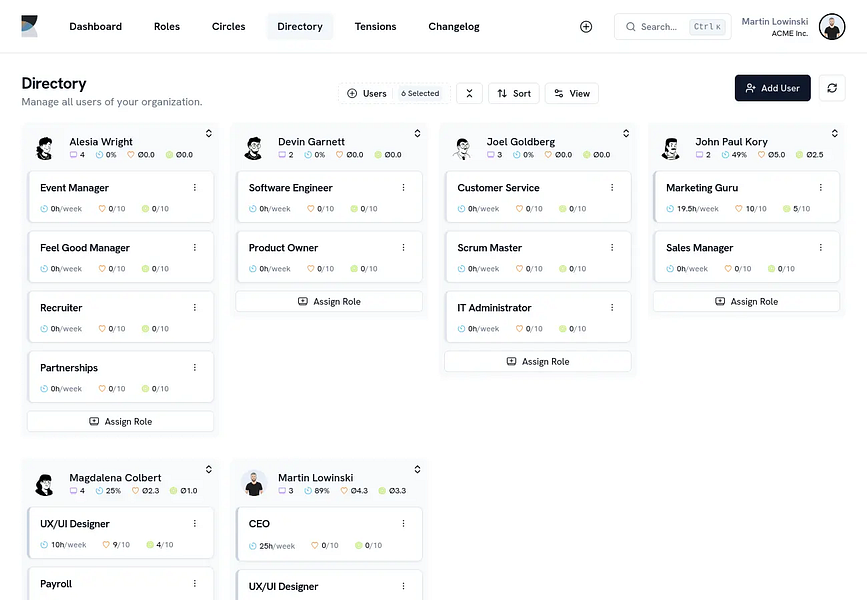The image size is (867, 600).
Task: Assign a role to Devin Garnett
Action: tap(329, 301)
